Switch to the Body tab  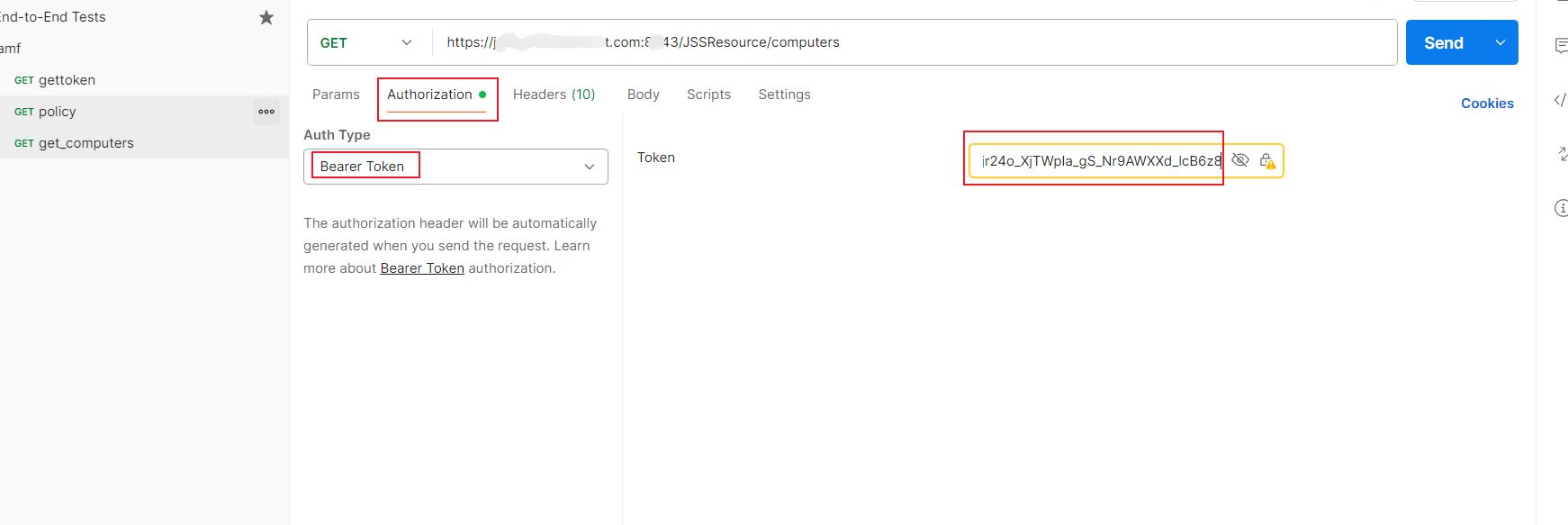(x=643, y=95)
